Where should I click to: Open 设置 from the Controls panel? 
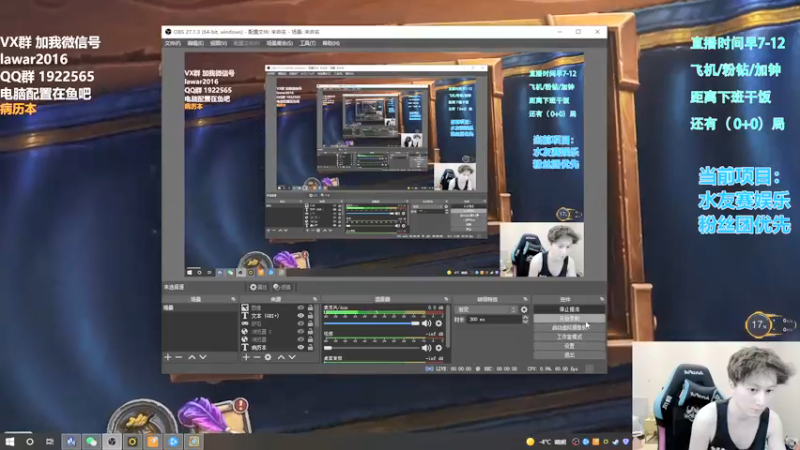[x=569, y=346]
